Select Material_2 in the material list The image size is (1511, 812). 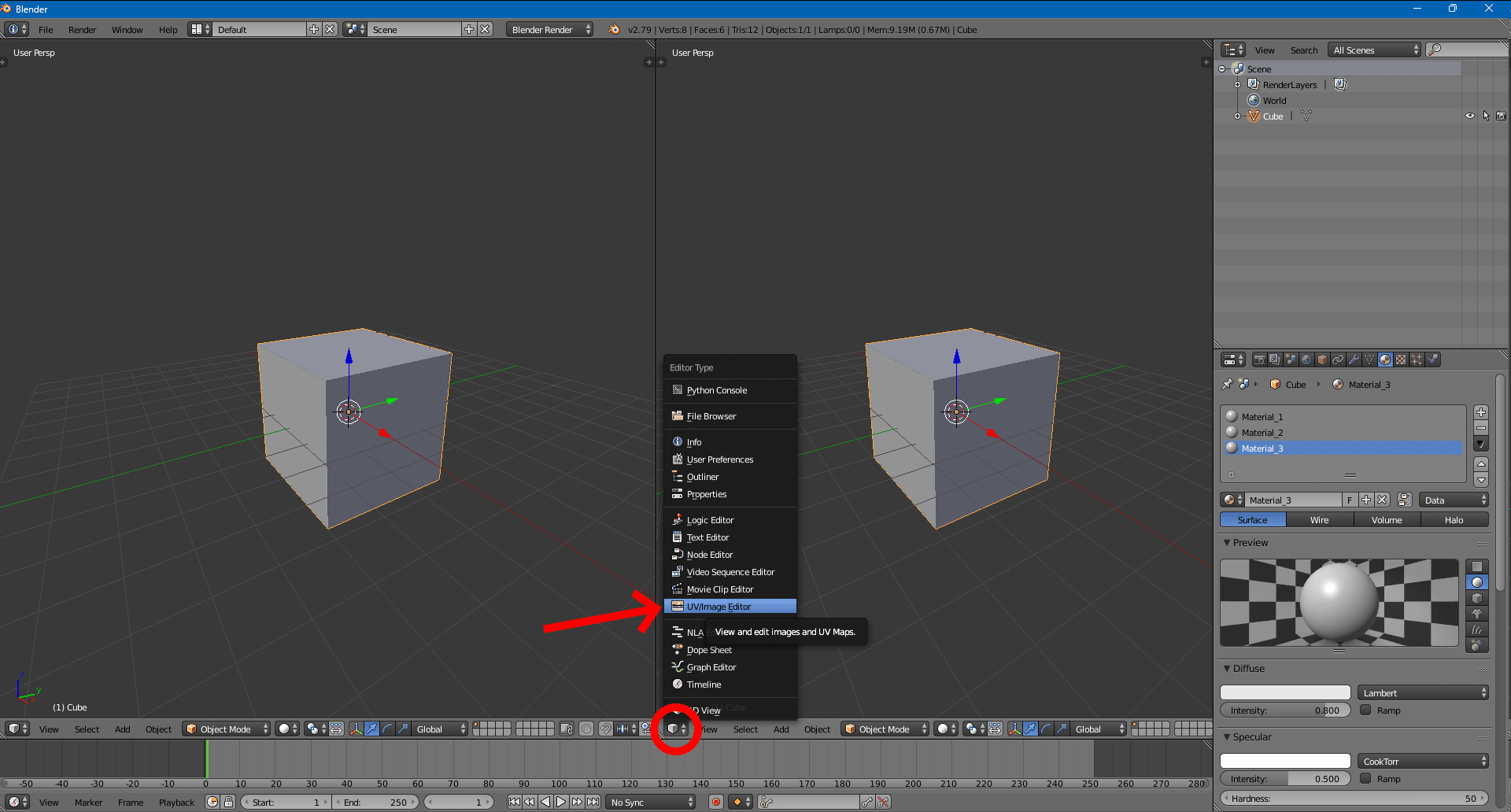coord(1262,433)
